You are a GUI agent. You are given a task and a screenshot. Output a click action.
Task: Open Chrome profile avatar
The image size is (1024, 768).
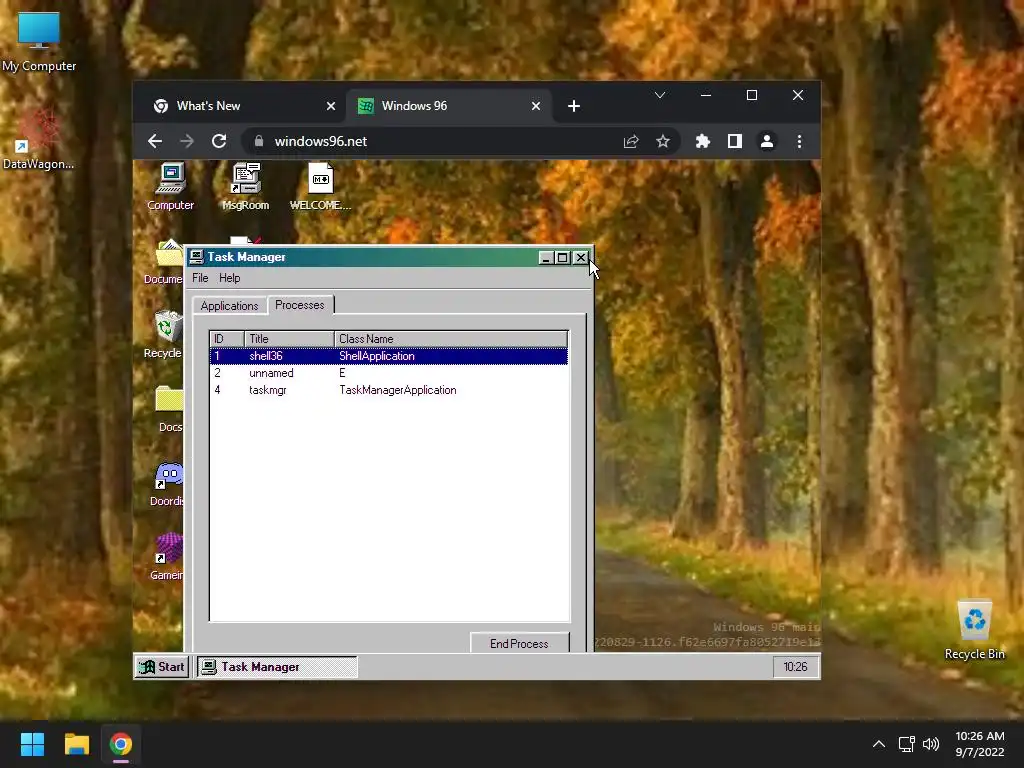pos(767,141)
